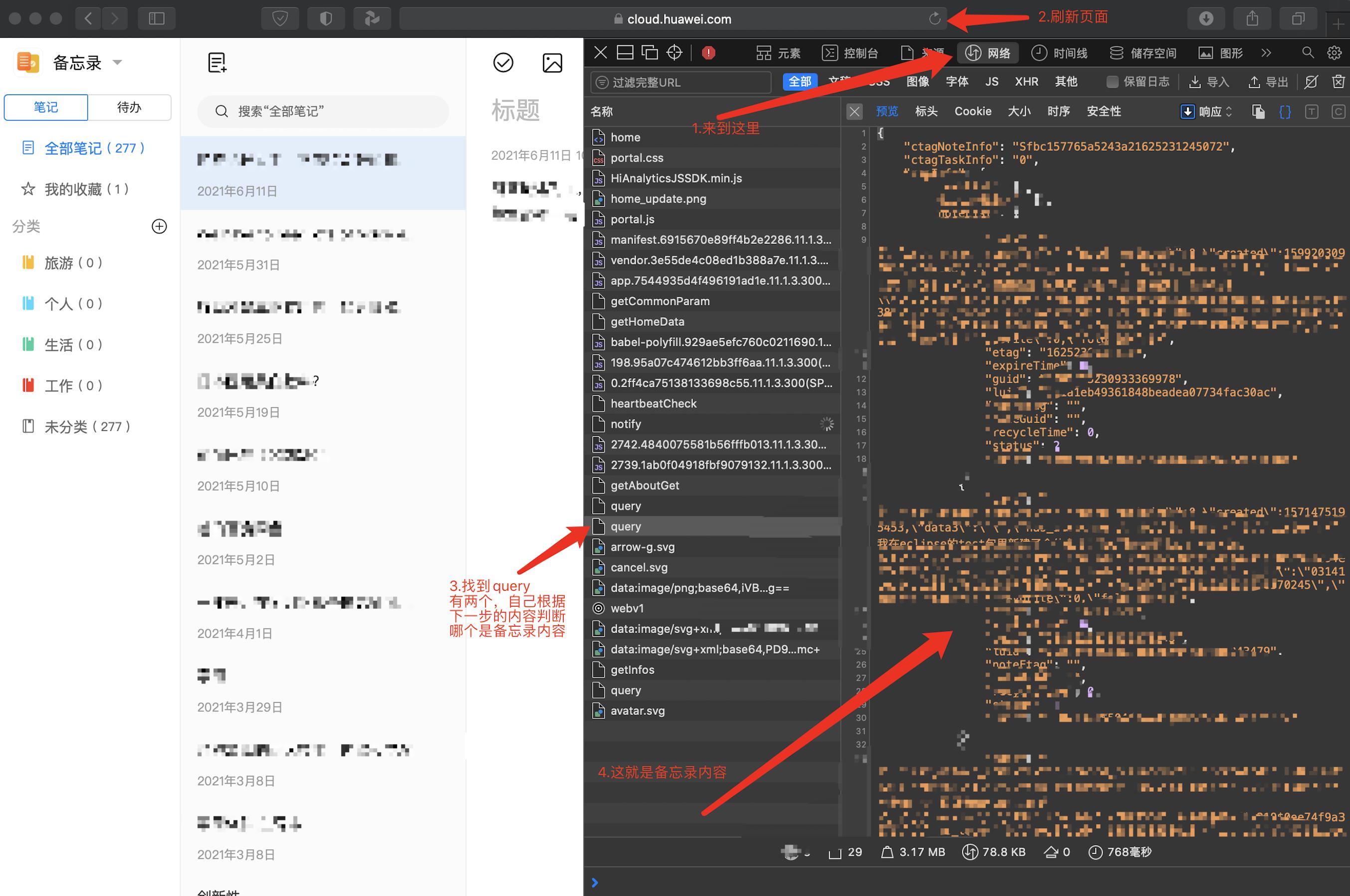The image size is (1350, 896).
Task: Select the 旅游 (0) category
Action: (63, 263)
